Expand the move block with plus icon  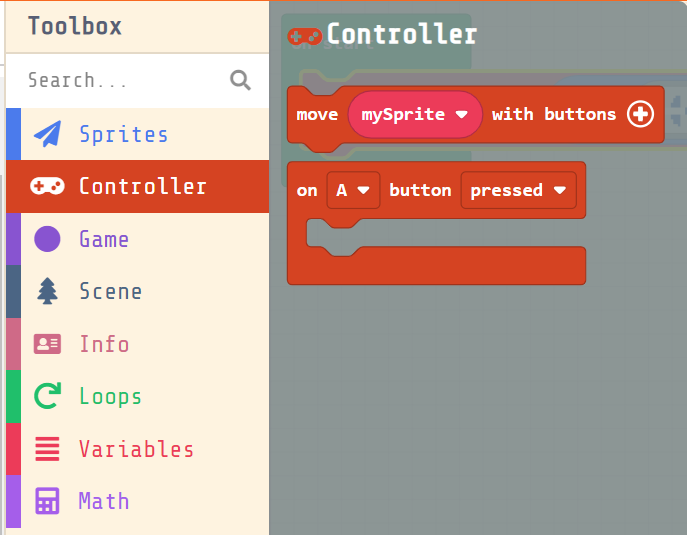tap(640, 114)
